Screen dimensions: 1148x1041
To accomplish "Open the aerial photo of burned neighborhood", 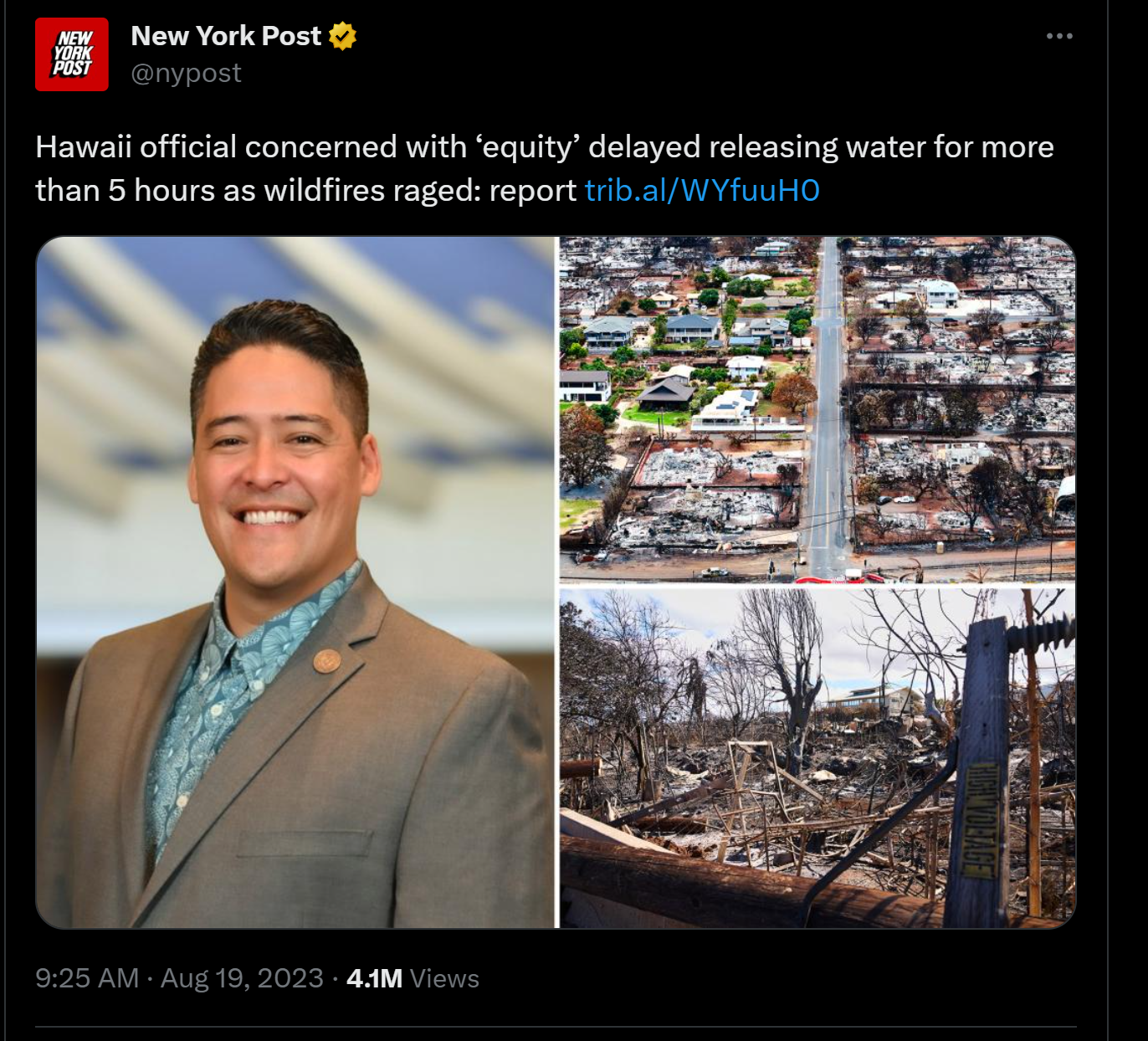I will (817, 409).
